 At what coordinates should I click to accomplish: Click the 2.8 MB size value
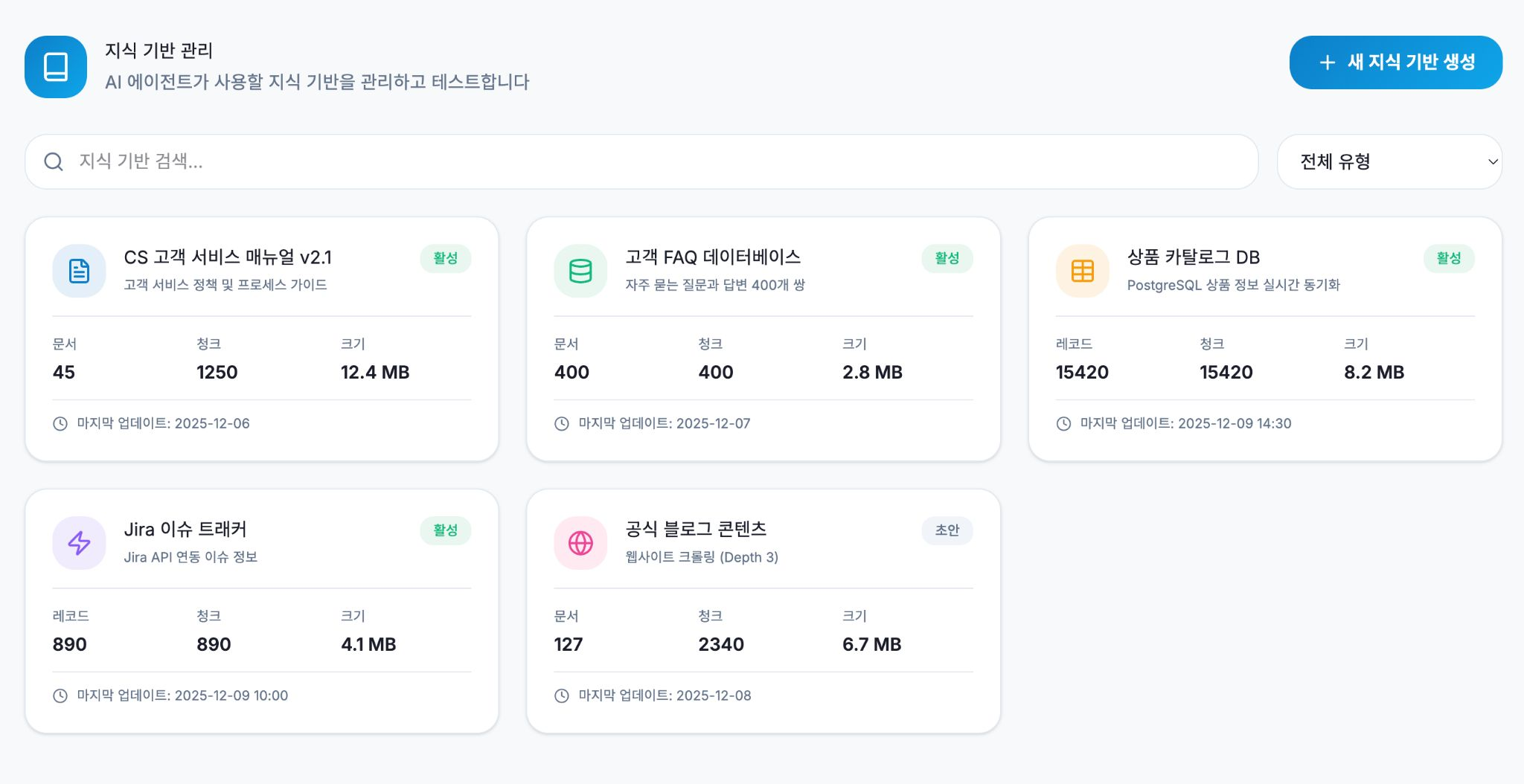point(872,372)
